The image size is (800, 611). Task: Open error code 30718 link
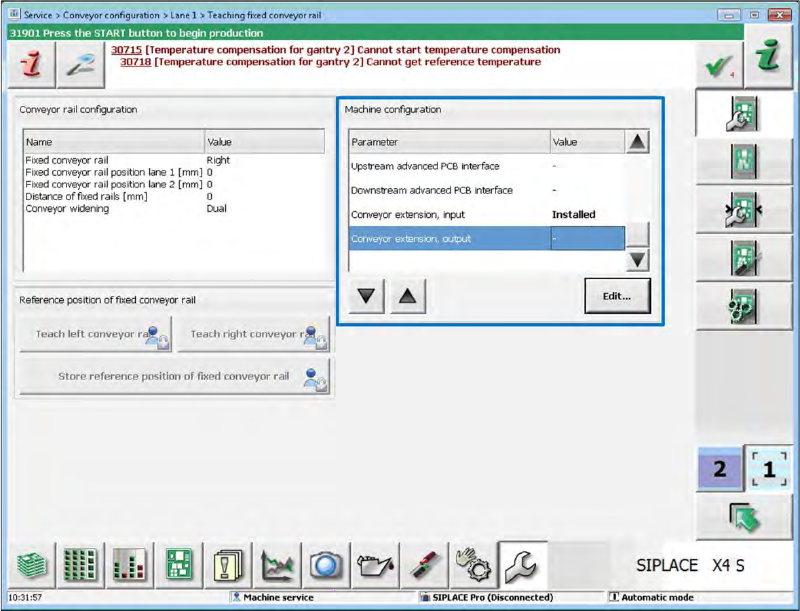tap(135, 62)
